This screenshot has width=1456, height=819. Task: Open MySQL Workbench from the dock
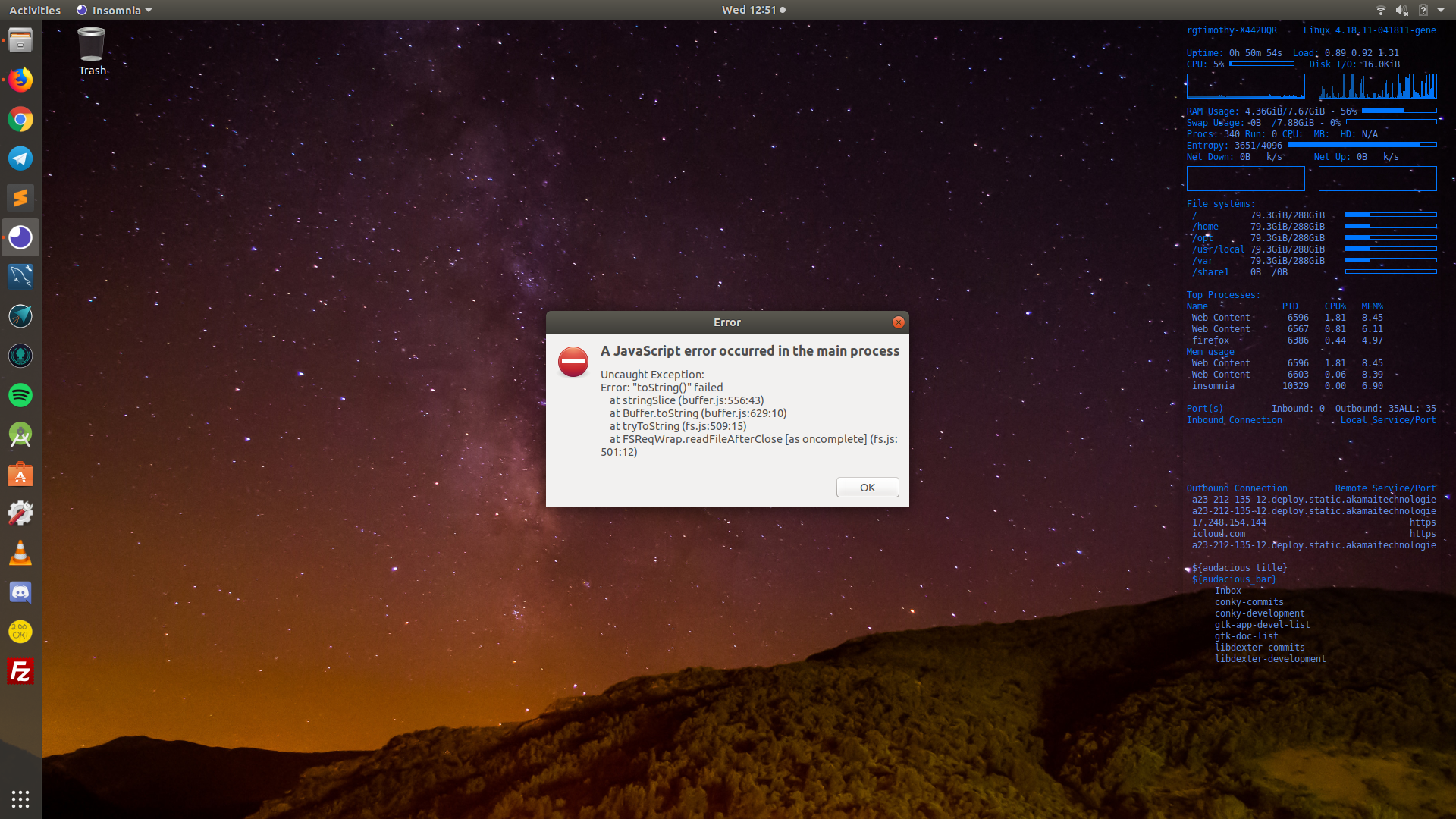(x=20, y=277)
